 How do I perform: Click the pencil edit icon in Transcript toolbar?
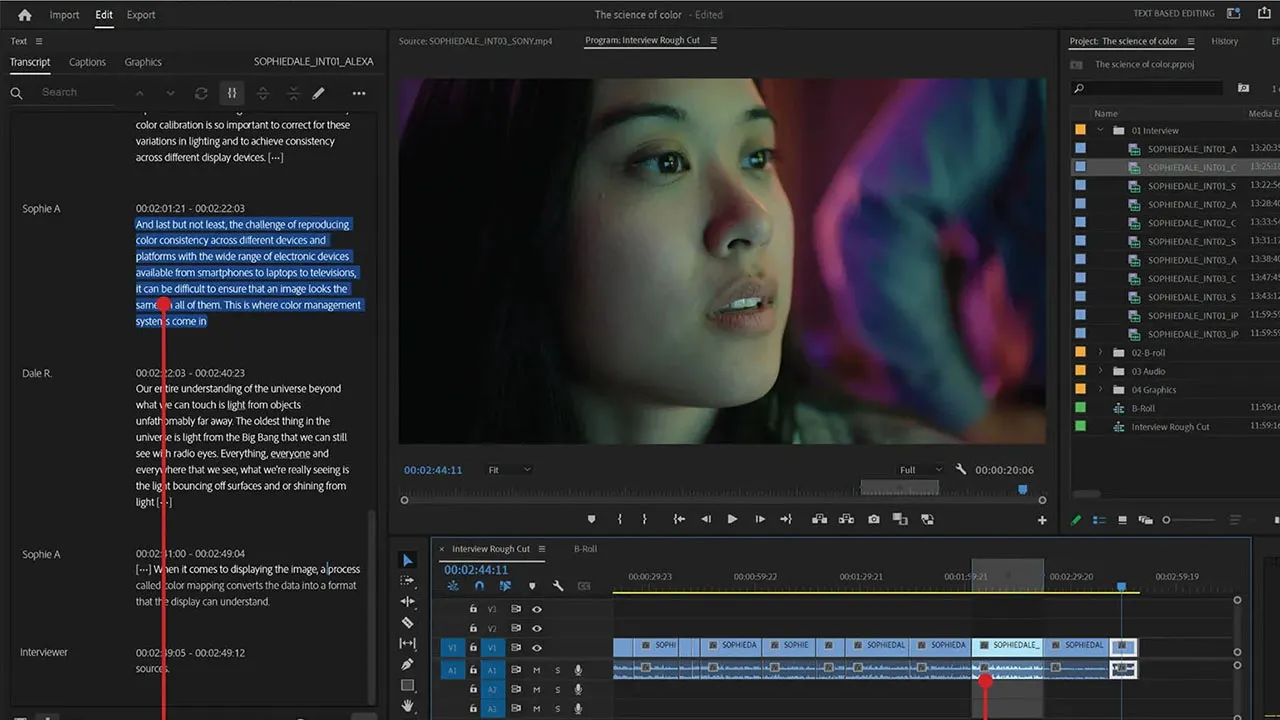tap(318, 93)
